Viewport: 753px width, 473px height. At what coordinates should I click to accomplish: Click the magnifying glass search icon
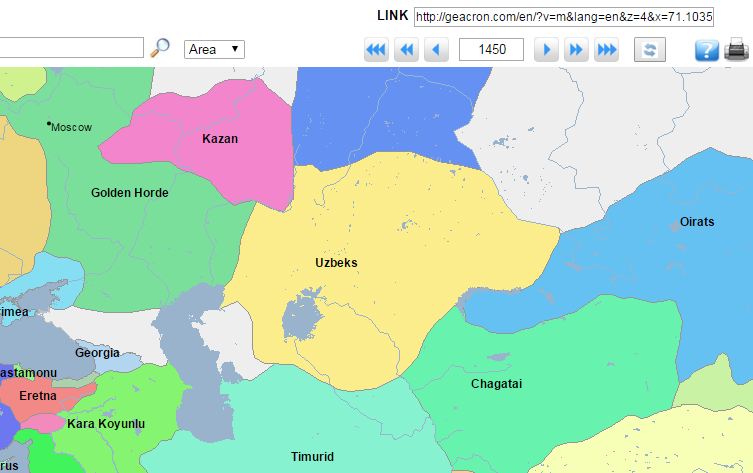pyautogui.click(x=160, y=48)
